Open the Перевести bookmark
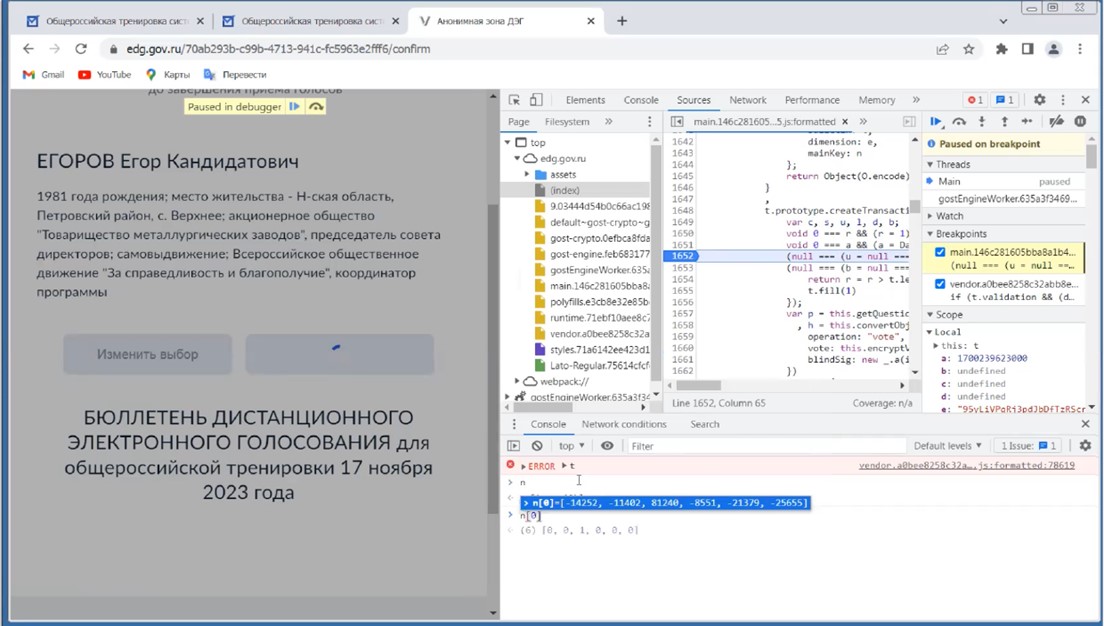The height and width of the screenshot is (626, 1104). pyautogui.click(x=235, y=74)
